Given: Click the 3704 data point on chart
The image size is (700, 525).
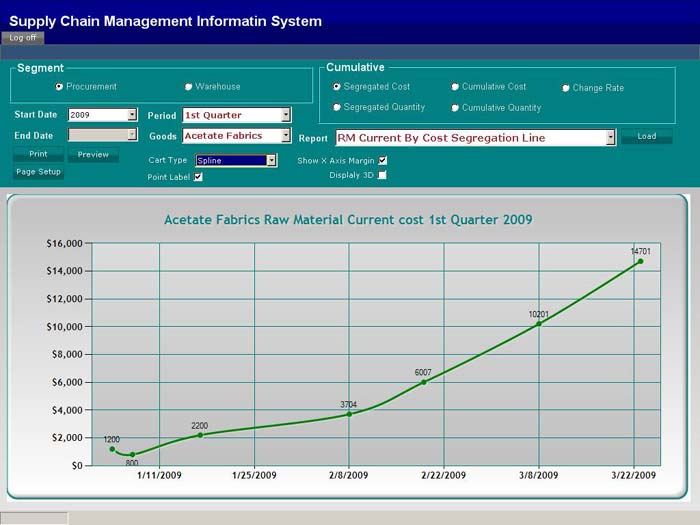Looking at the screenshot, I should point(349,414).
